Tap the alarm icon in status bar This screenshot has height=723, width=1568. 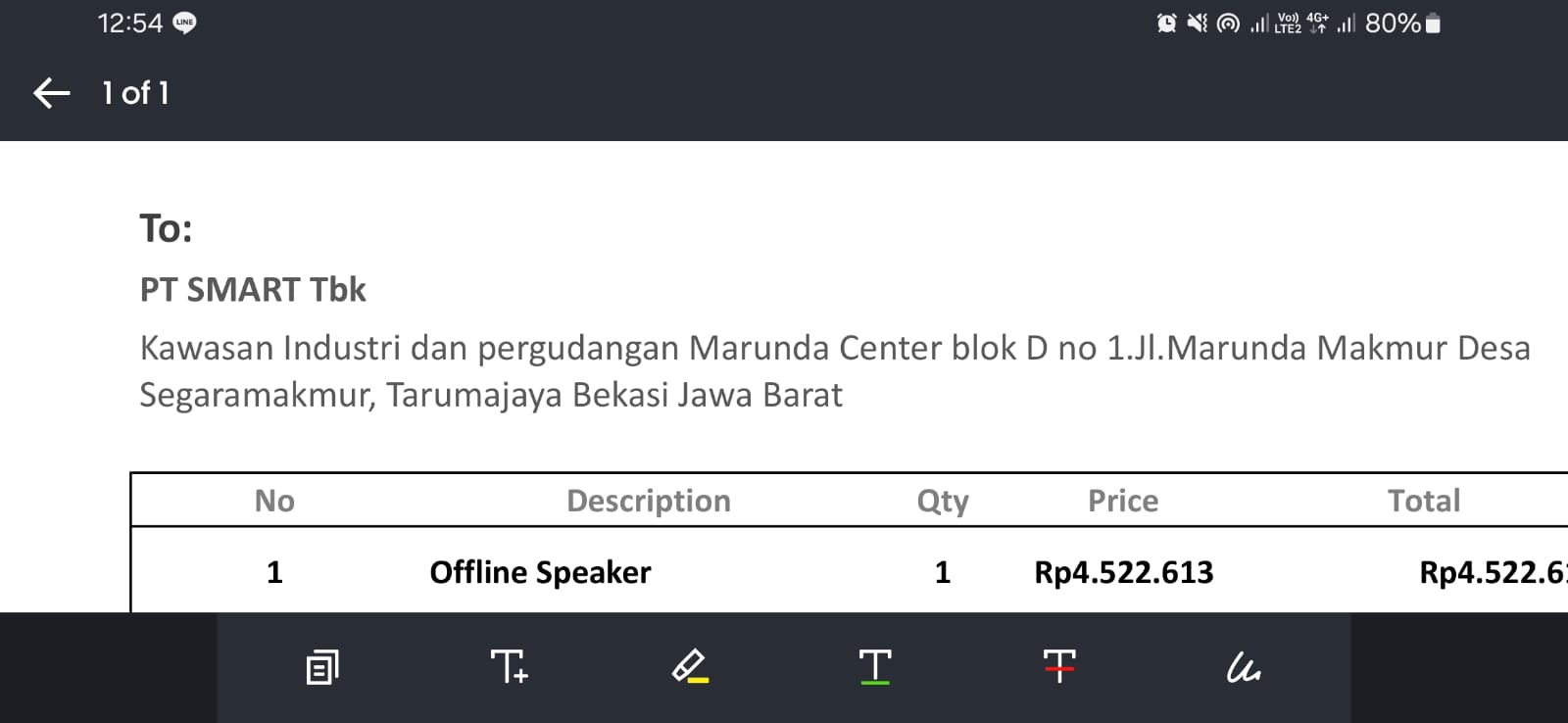1166,23
